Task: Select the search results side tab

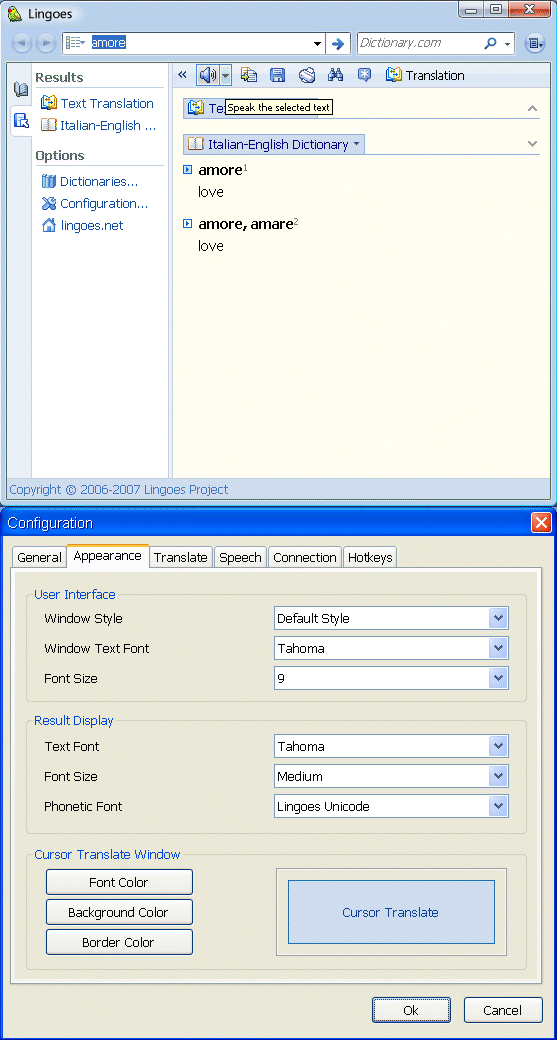Action: point(21,121)
